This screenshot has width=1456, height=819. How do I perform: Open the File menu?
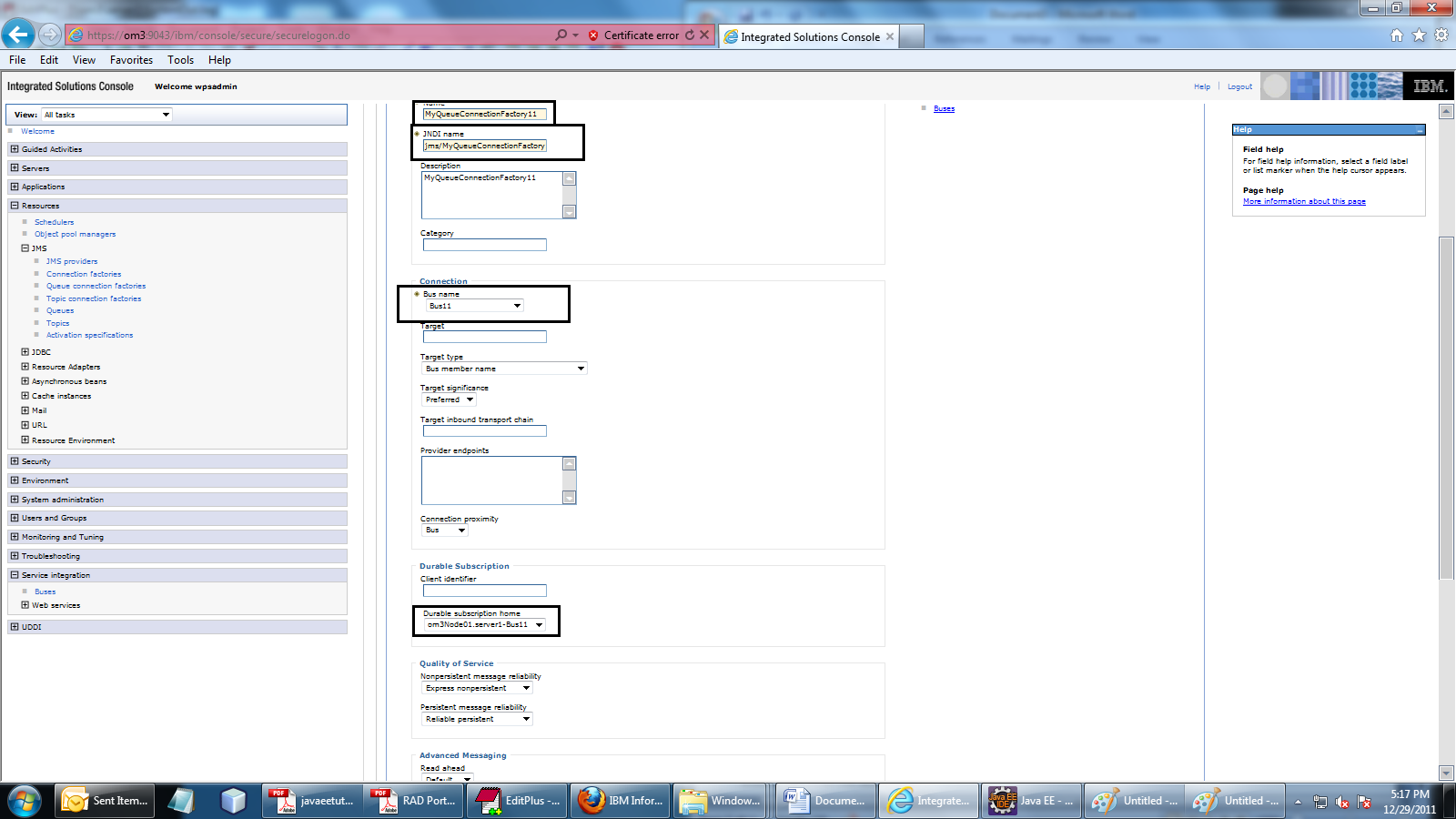coord(17,60)
